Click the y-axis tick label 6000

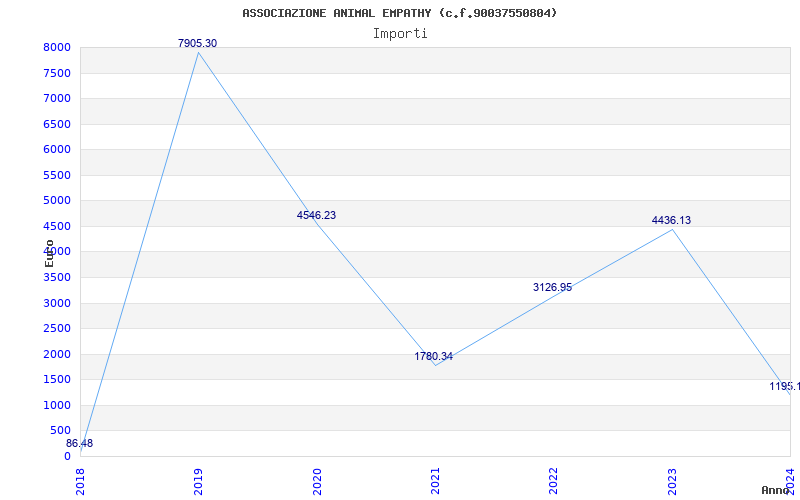[57, 149]
